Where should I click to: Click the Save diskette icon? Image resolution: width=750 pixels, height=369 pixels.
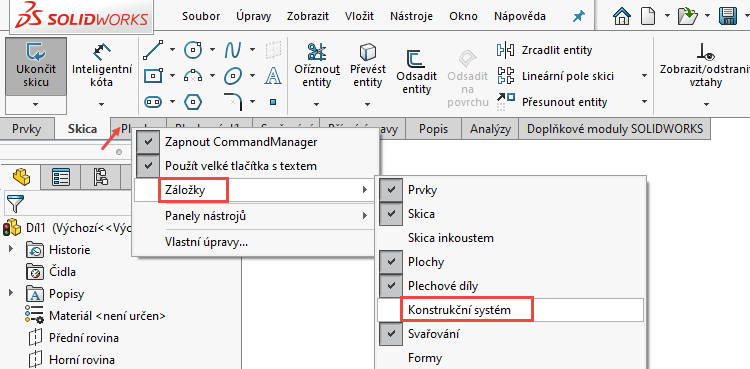pyautogui.click(x=728, y=17)
